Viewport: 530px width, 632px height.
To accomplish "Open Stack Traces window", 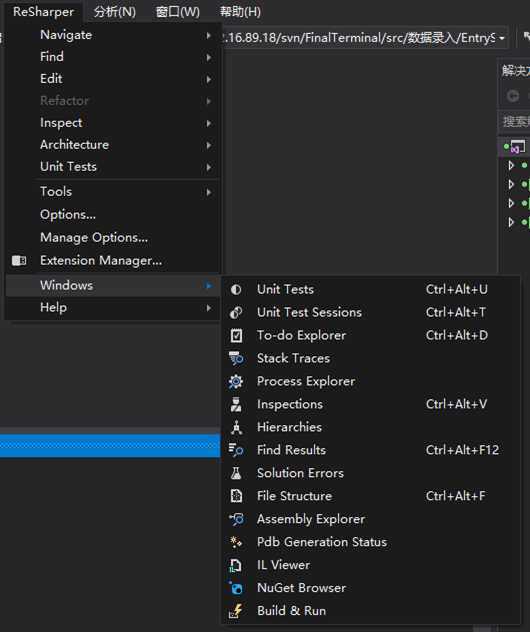I will coord(371,358).
